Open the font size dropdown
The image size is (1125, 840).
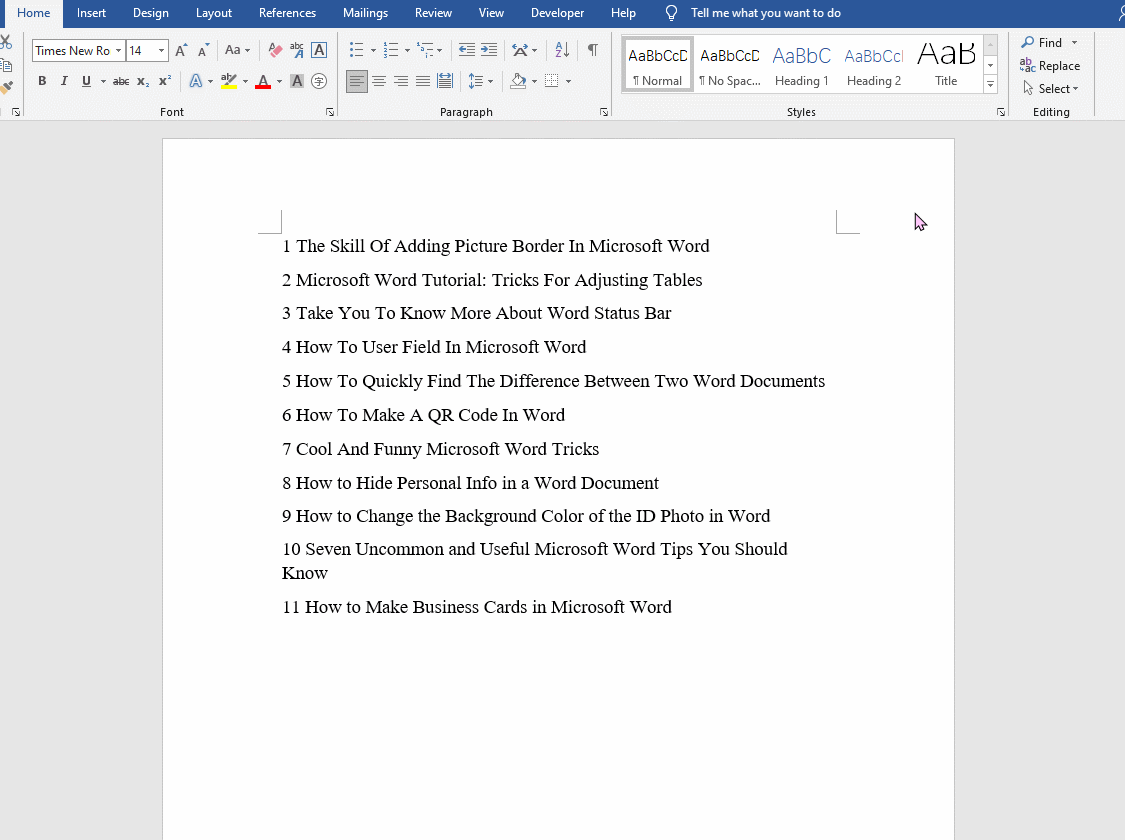(161, 51)
